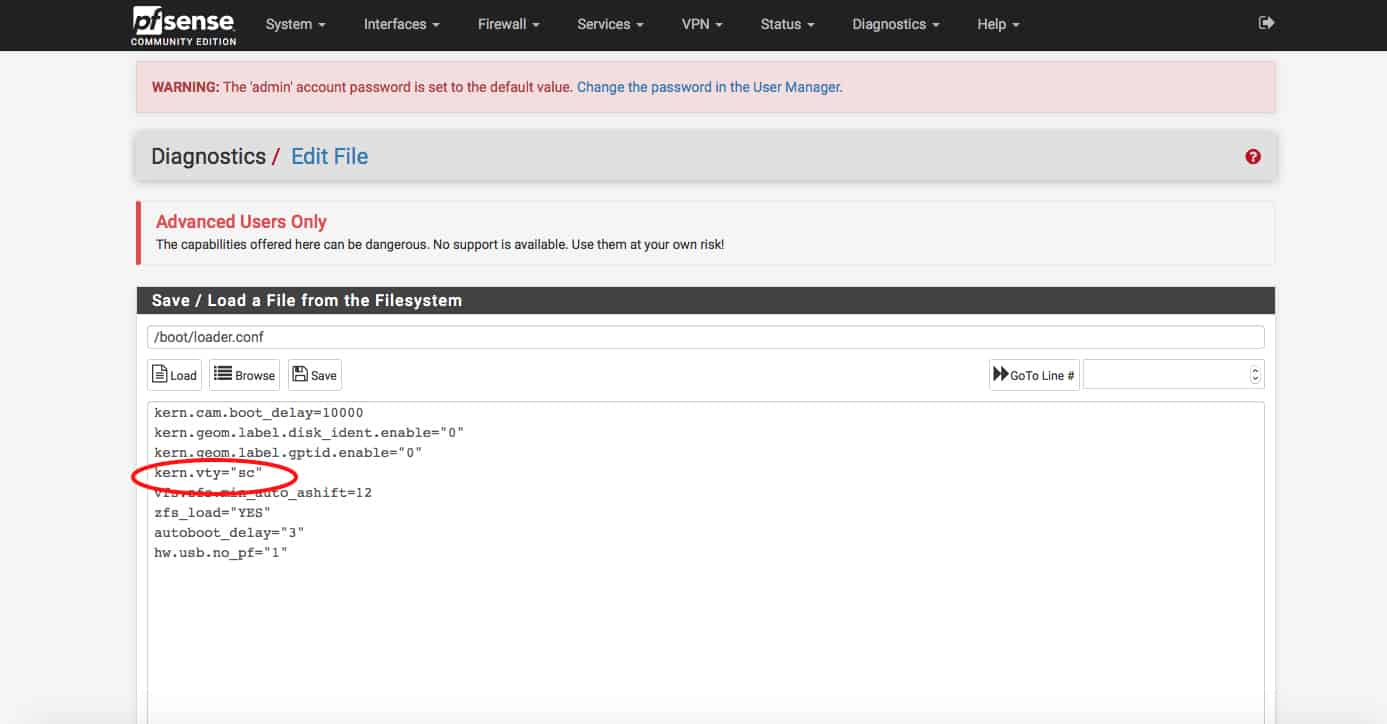Click the autoboot_delay="3" line
The height and width of the screenshot is (724, 1387).
(229, 532)
